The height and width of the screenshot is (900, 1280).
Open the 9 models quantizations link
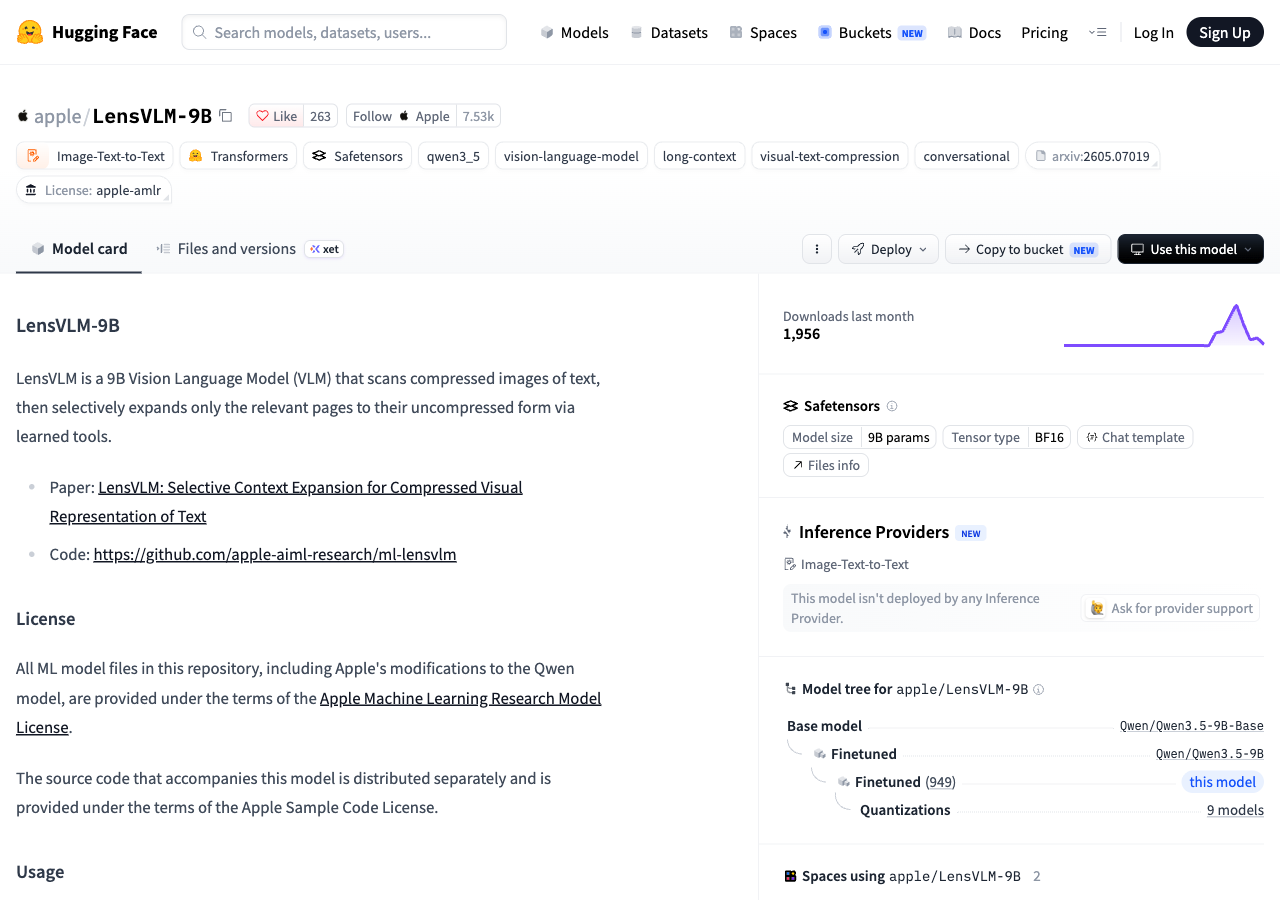[x=1235, y=810]
